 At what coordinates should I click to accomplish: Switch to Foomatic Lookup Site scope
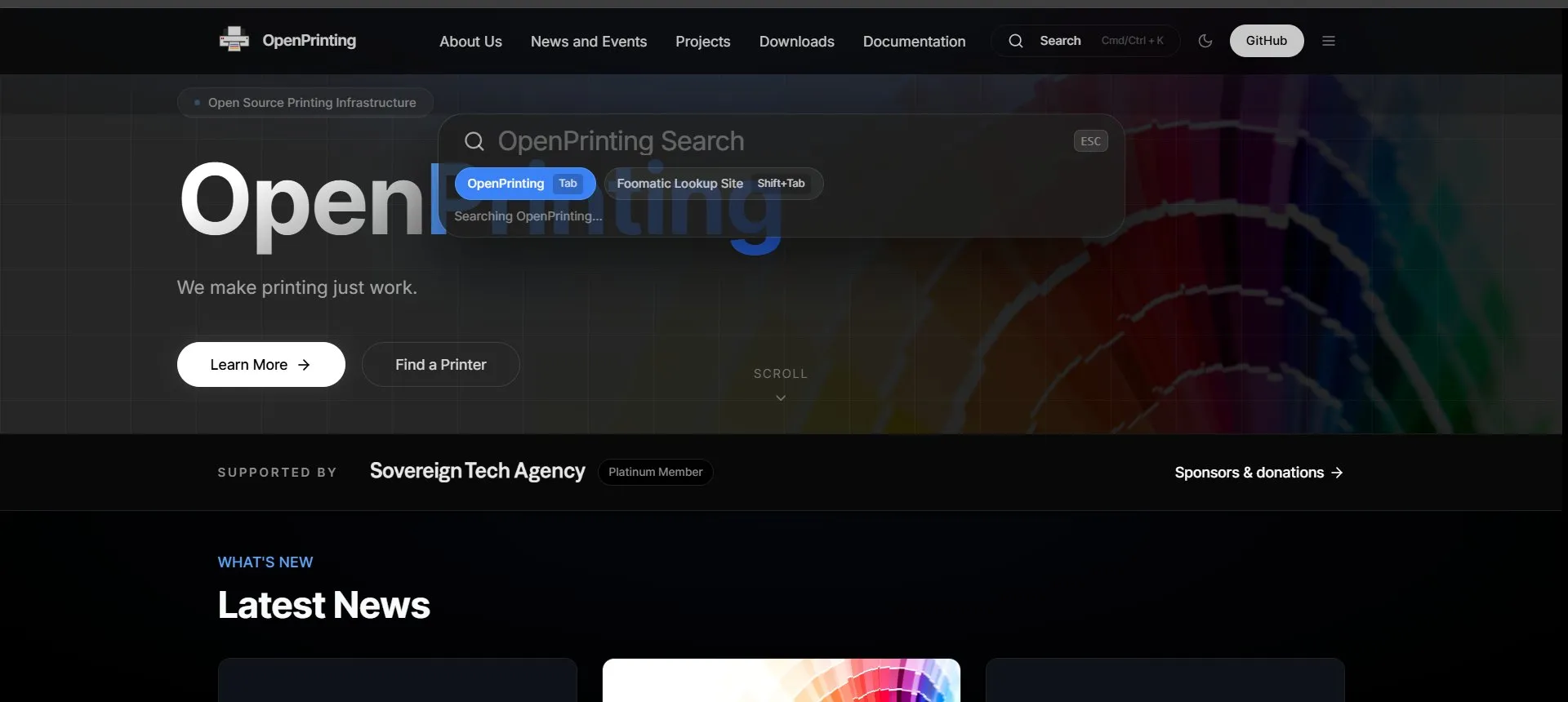point(713,184)
